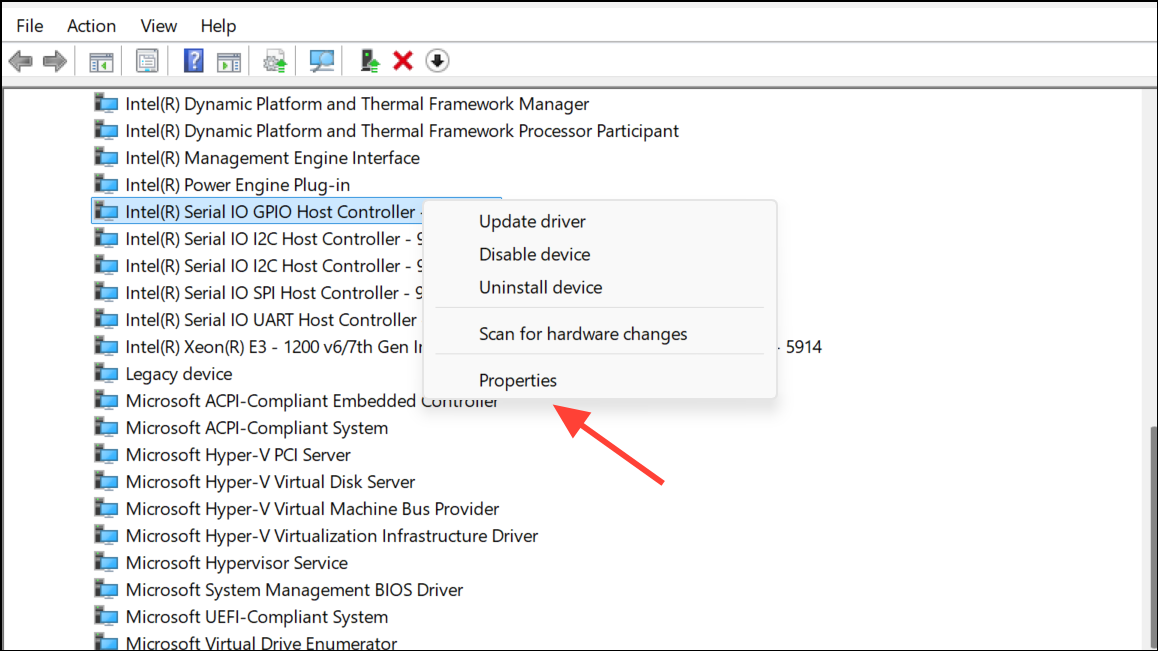Click the Scan for hardware changes monitor icon

[x=321, y=61]
